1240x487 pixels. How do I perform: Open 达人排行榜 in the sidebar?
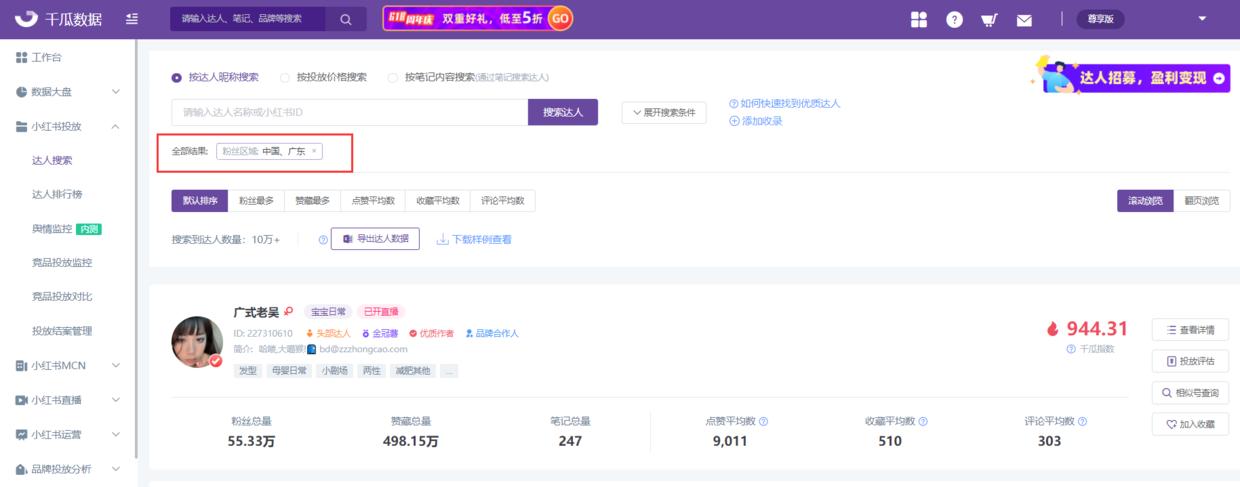57,194
